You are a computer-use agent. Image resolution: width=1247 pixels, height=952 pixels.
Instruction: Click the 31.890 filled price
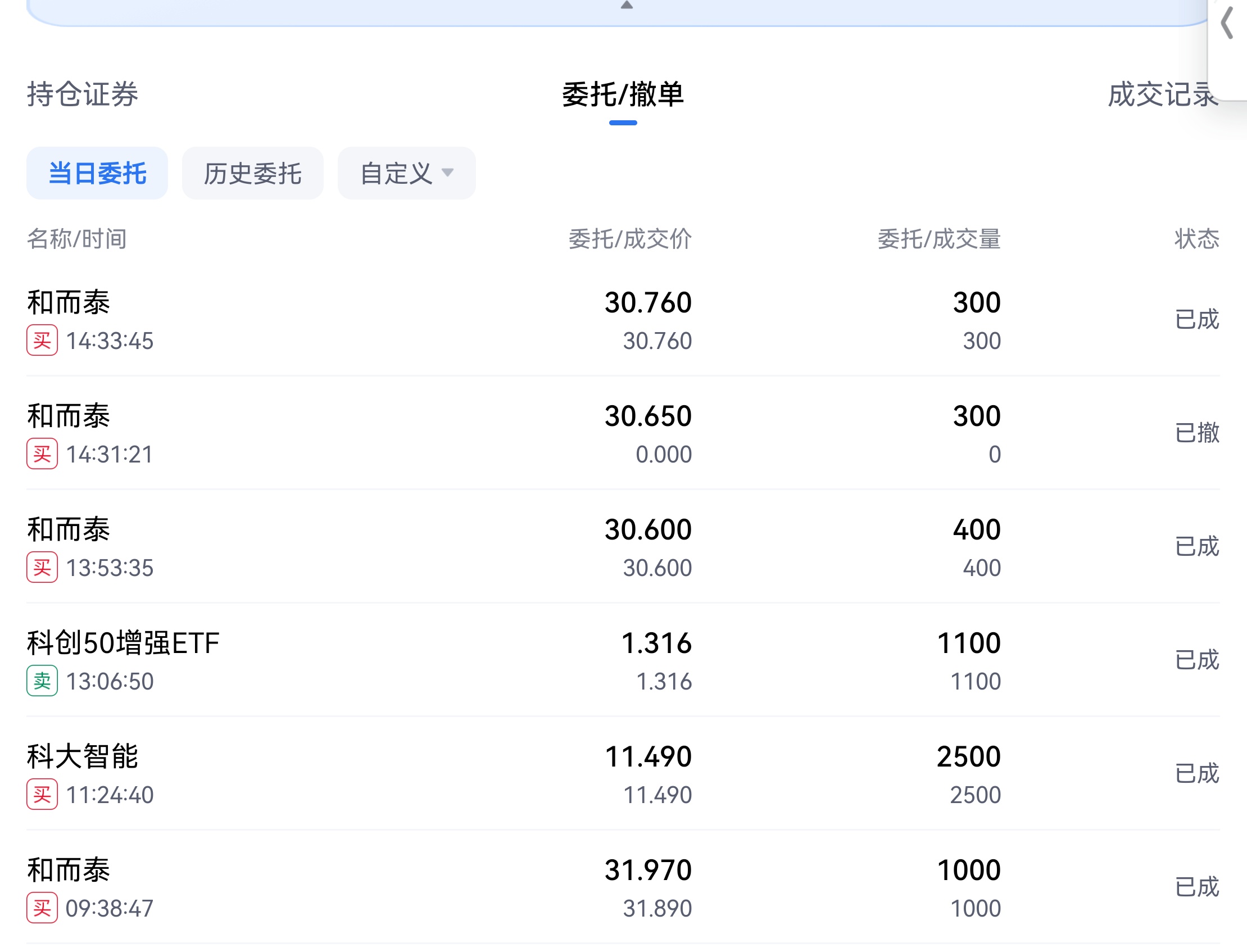click(x=657, y=908)
